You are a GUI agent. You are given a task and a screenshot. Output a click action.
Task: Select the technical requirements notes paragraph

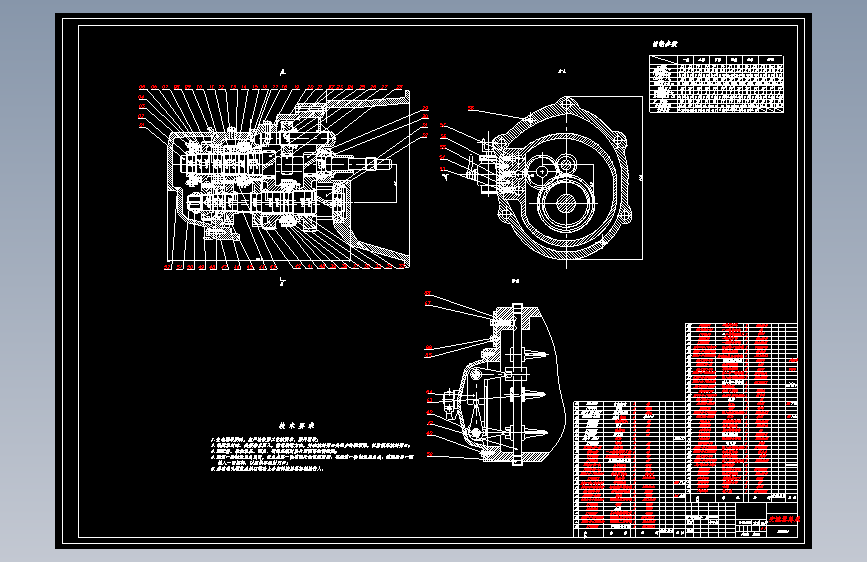tap(312, 454)
